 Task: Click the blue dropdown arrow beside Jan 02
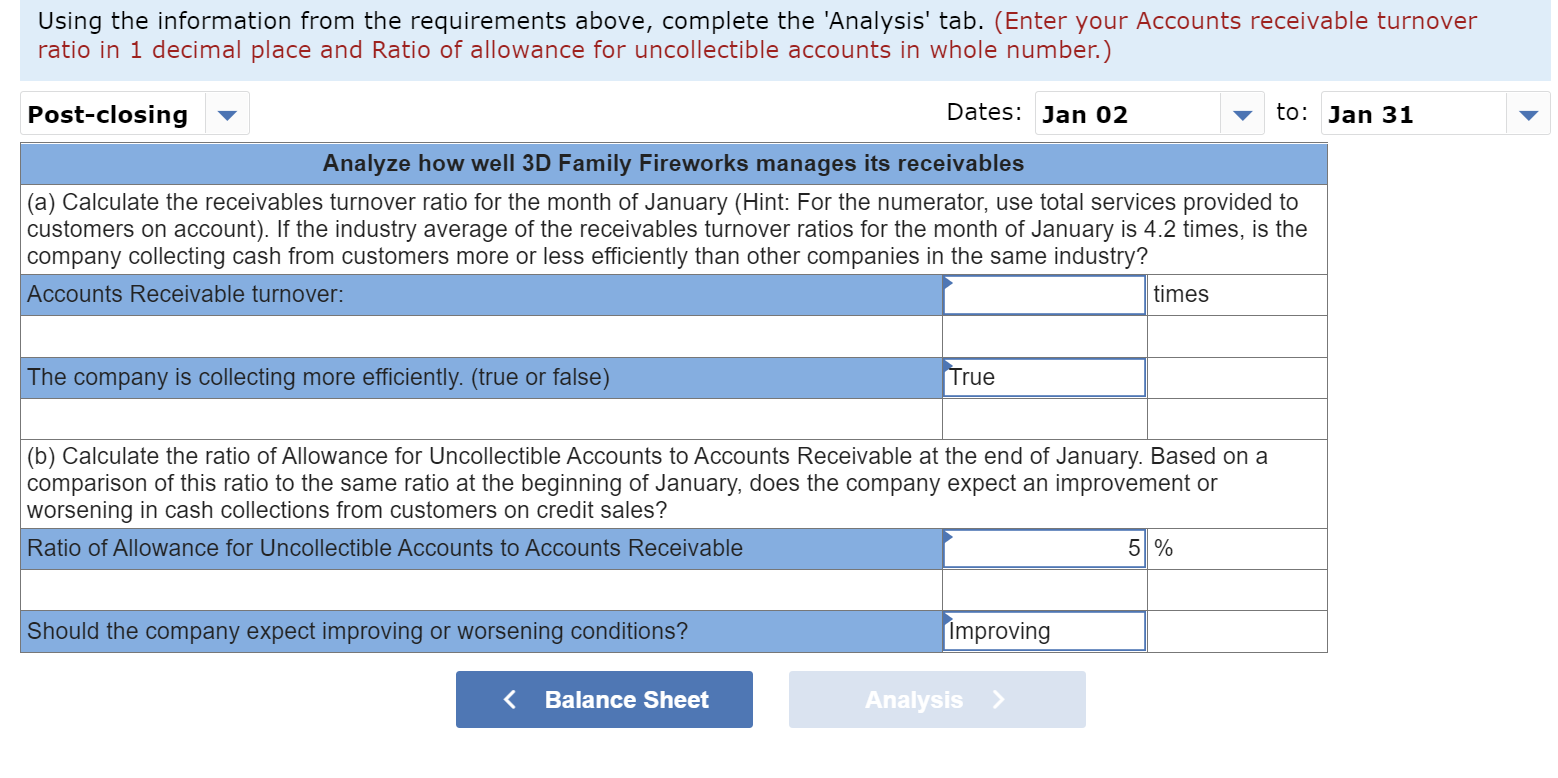point(1242,113)
